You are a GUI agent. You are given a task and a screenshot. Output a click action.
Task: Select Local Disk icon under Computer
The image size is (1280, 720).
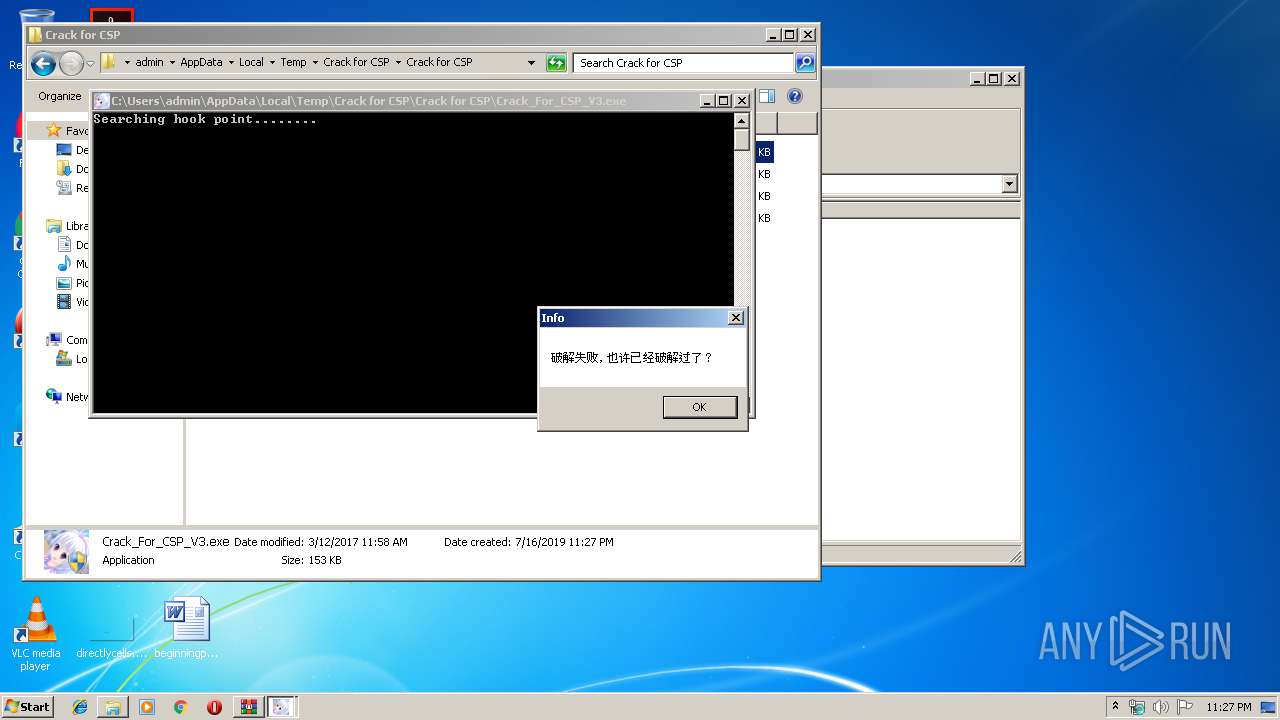[64, 359]
